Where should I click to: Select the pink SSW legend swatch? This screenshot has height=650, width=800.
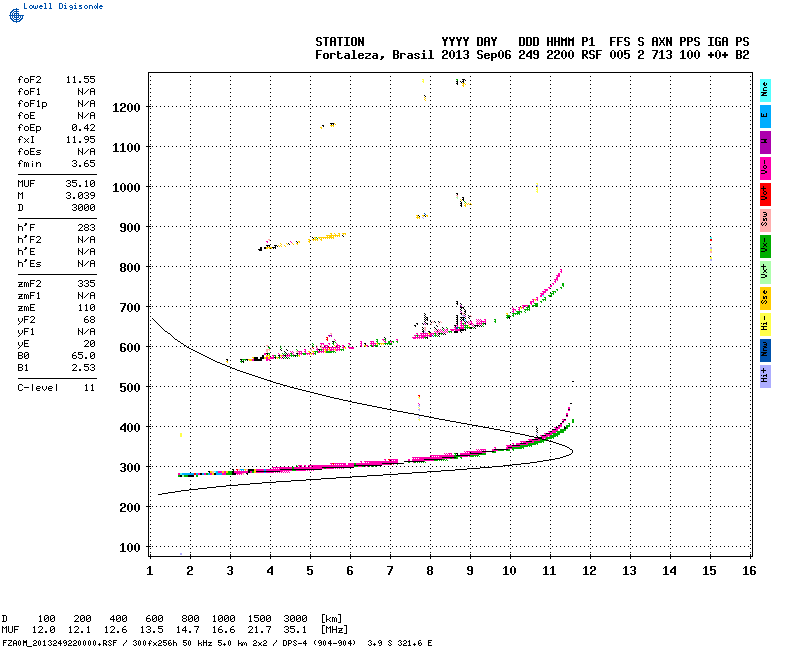(765, 220)
